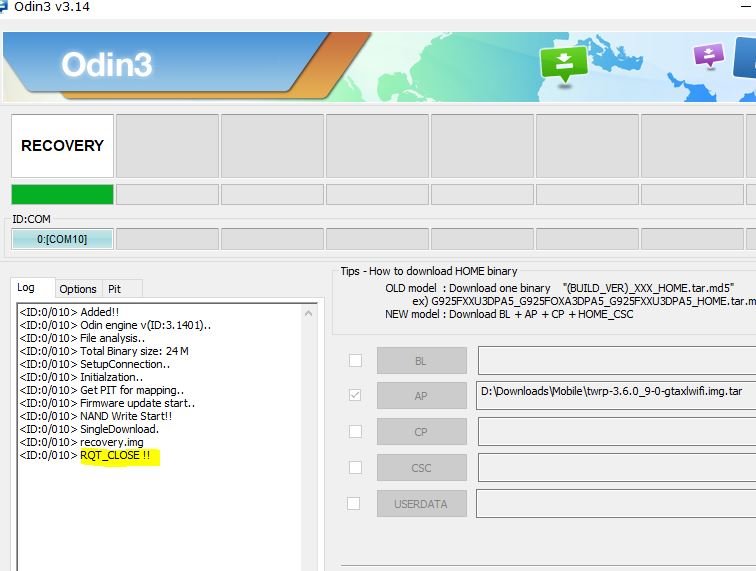
Task: Switch to the Options tab
Action: 78,289
